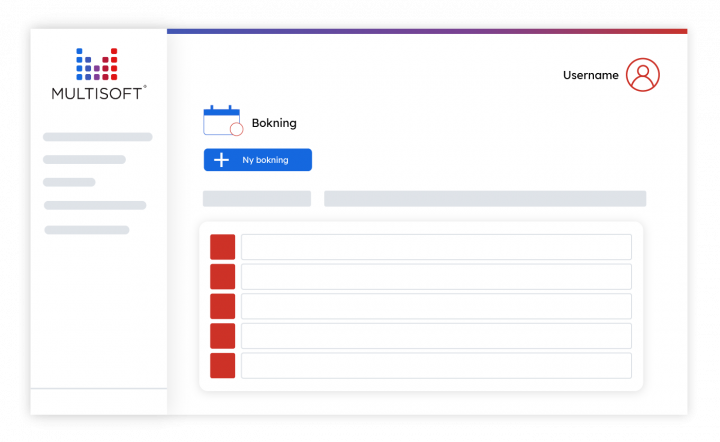This screenshot has width=720, height=442.
Task: Click the fourth booking row field
Action: click(436, 336)
